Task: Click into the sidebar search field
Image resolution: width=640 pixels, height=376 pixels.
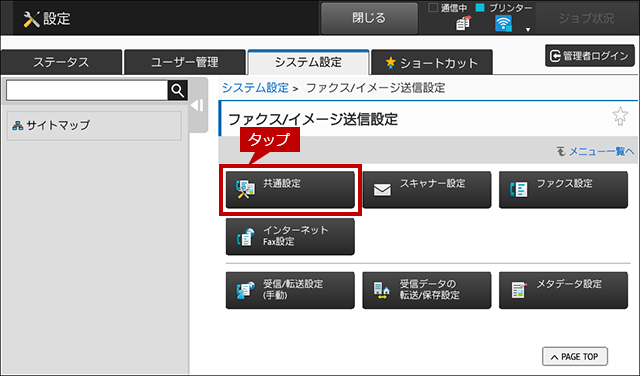Action: tap(87, 90)
